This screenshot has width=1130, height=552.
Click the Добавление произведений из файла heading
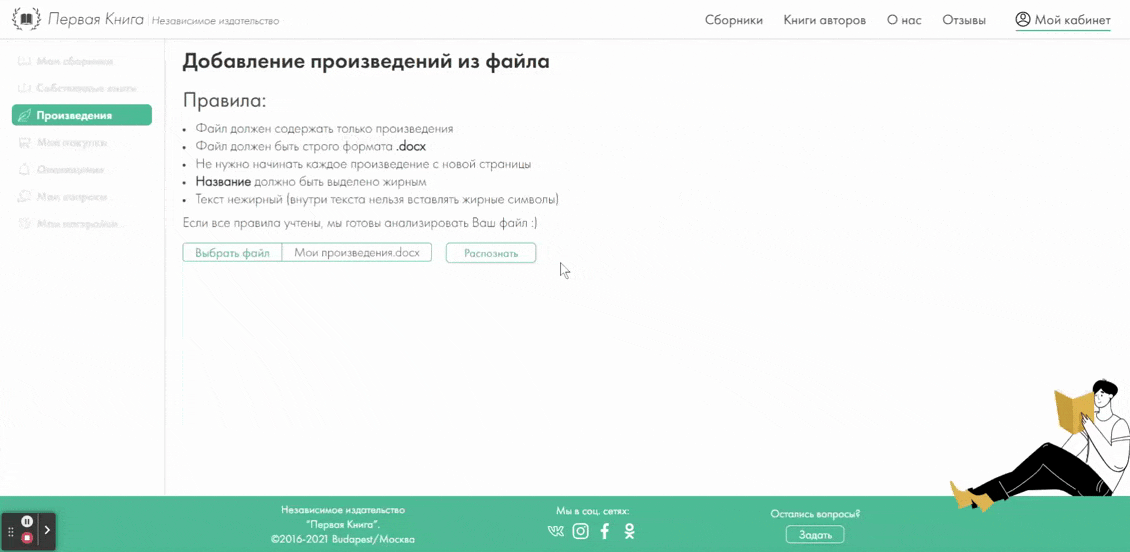pos(366,61)
